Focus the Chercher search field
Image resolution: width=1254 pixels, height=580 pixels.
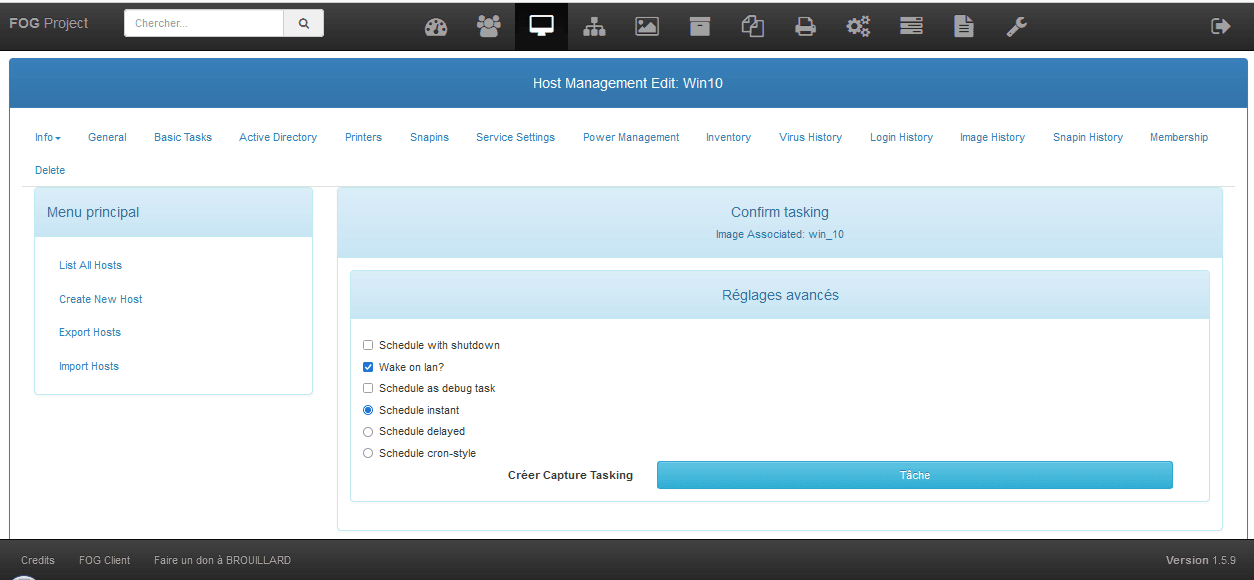pyautogui.click(x=204, y=23)
